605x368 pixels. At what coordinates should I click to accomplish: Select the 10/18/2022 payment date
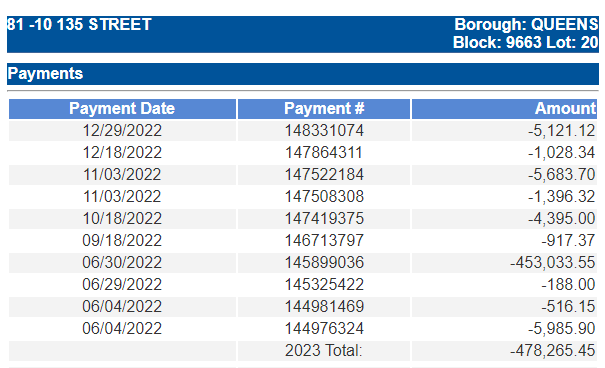tap(122, 218)
